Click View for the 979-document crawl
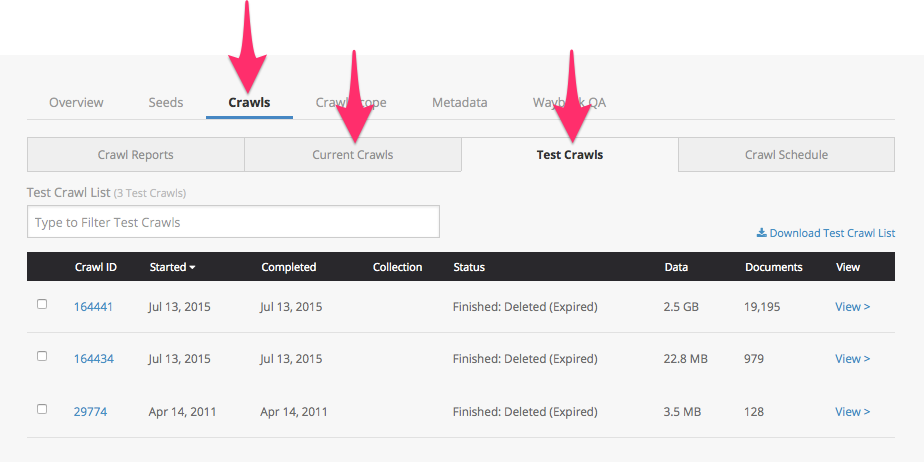The height and width of the screenshot is (462, 924). [x=852, y=359]
